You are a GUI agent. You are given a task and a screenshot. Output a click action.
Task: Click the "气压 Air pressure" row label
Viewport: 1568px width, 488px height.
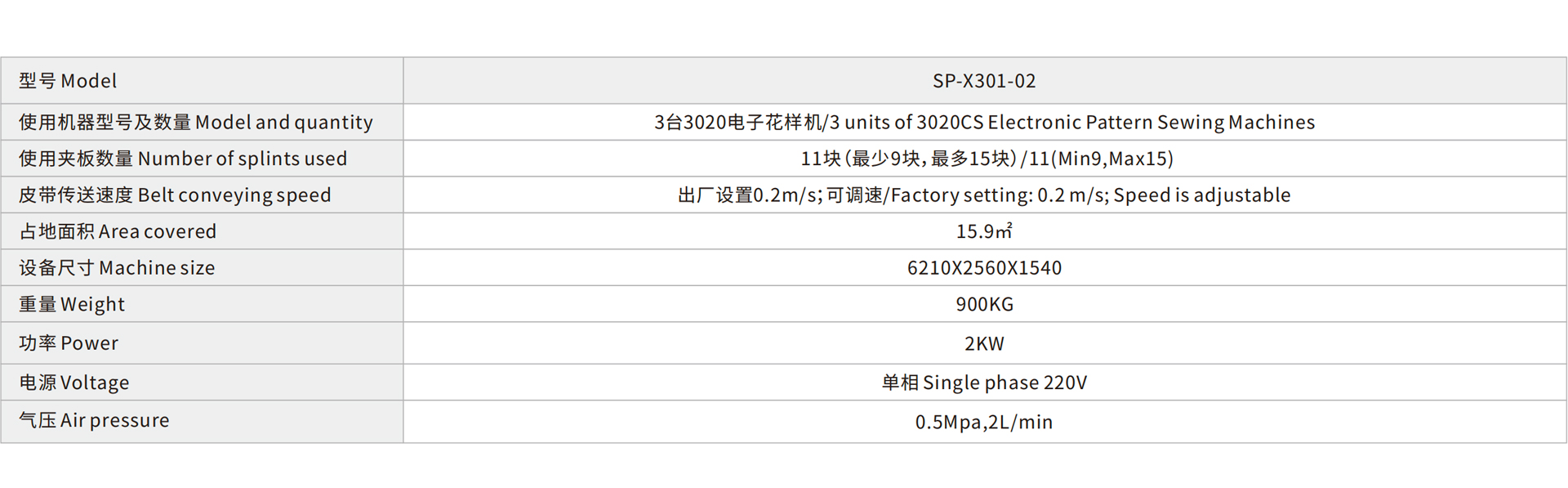(x=94, y=420)
